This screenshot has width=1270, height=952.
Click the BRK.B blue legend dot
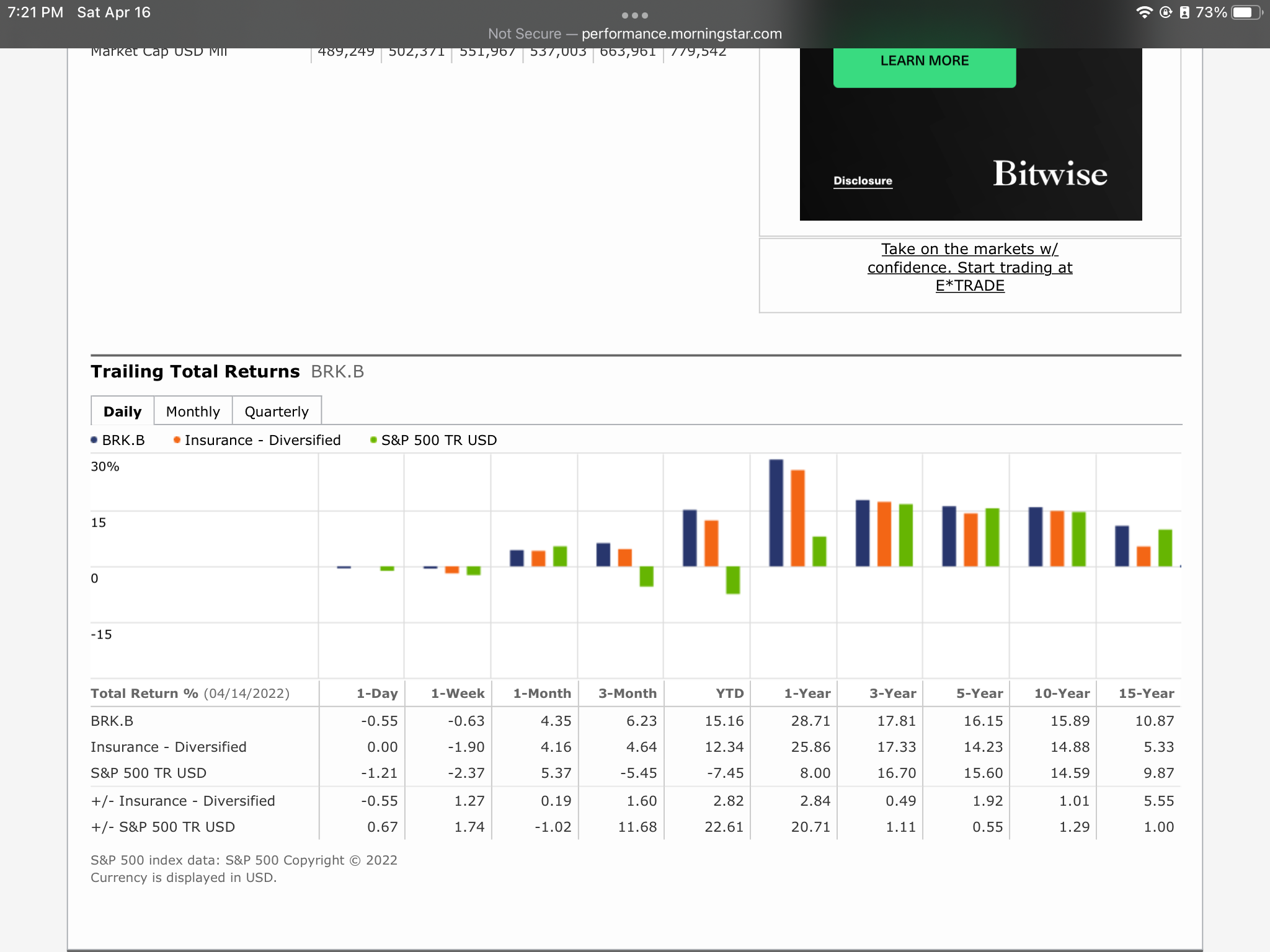click(x=94, y=440)
